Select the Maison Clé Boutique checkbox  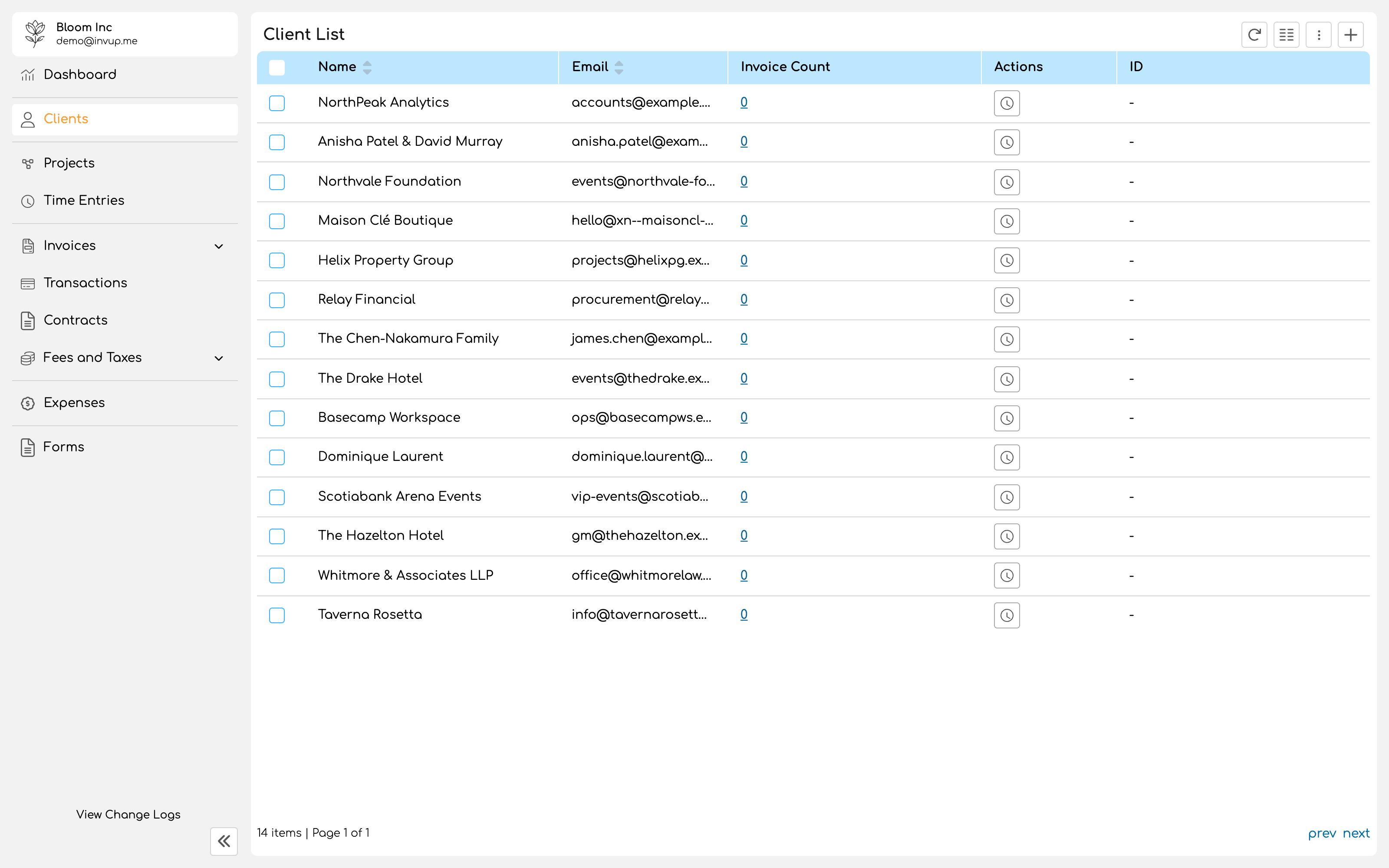pos(276,221)
